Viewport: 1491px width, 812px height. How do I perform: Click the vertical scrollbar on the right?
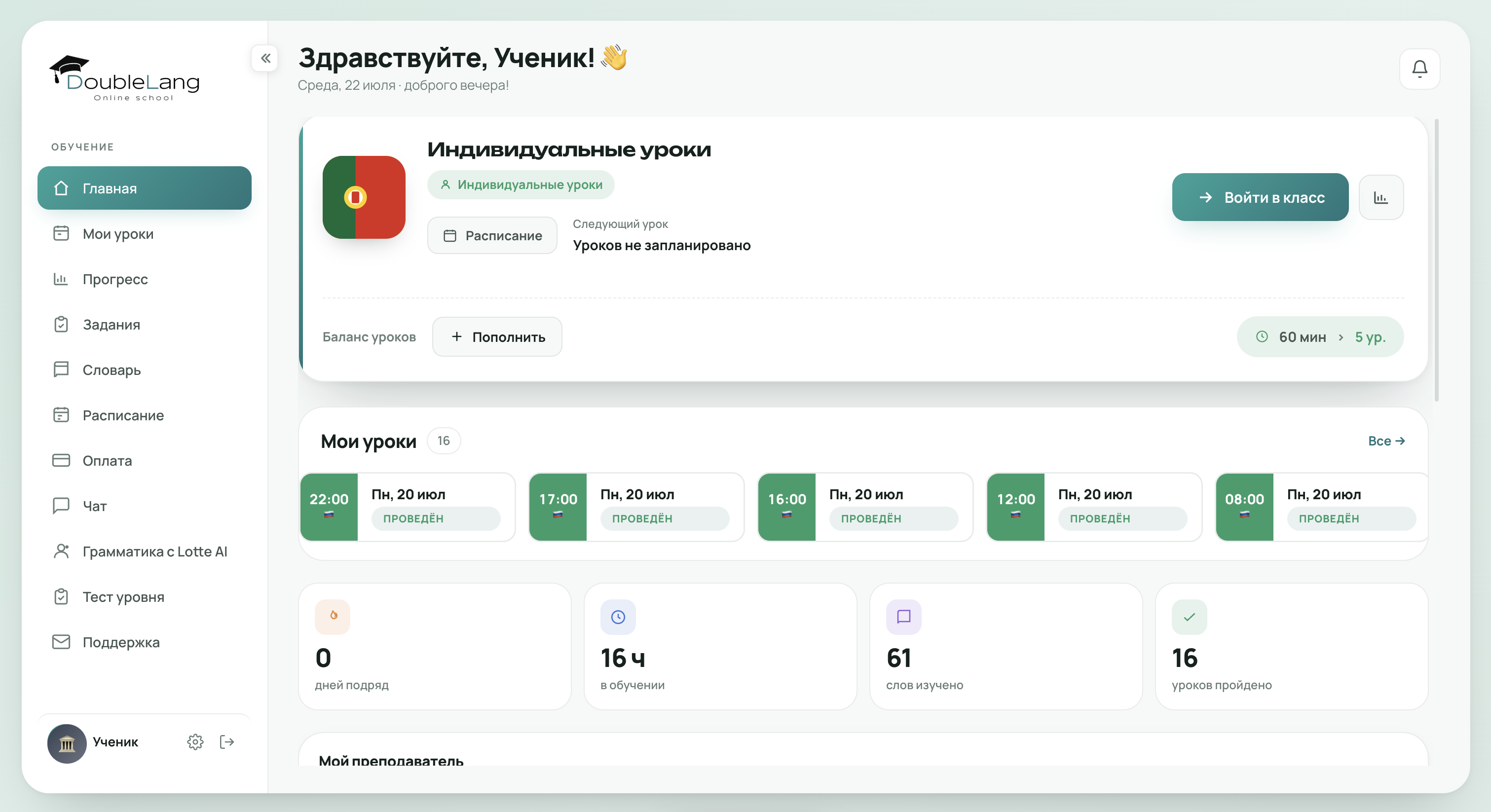tap(1437, 260)
